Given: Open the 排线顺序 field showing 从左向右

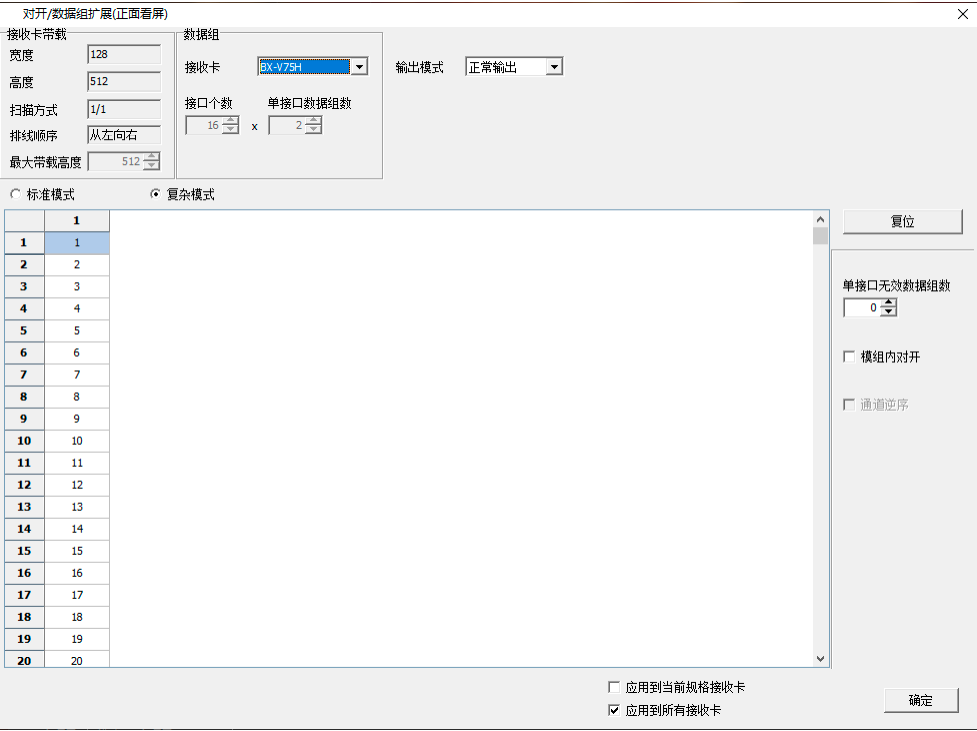Looking at the screenshot, I should [123, 134].
